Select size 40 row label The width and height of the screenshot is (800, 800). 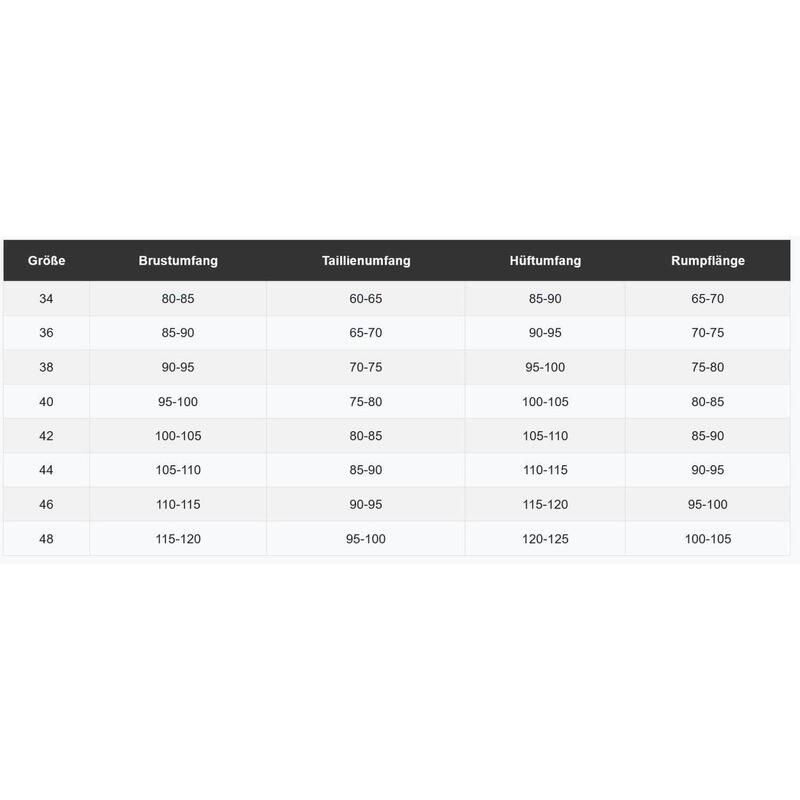point(46,402)
